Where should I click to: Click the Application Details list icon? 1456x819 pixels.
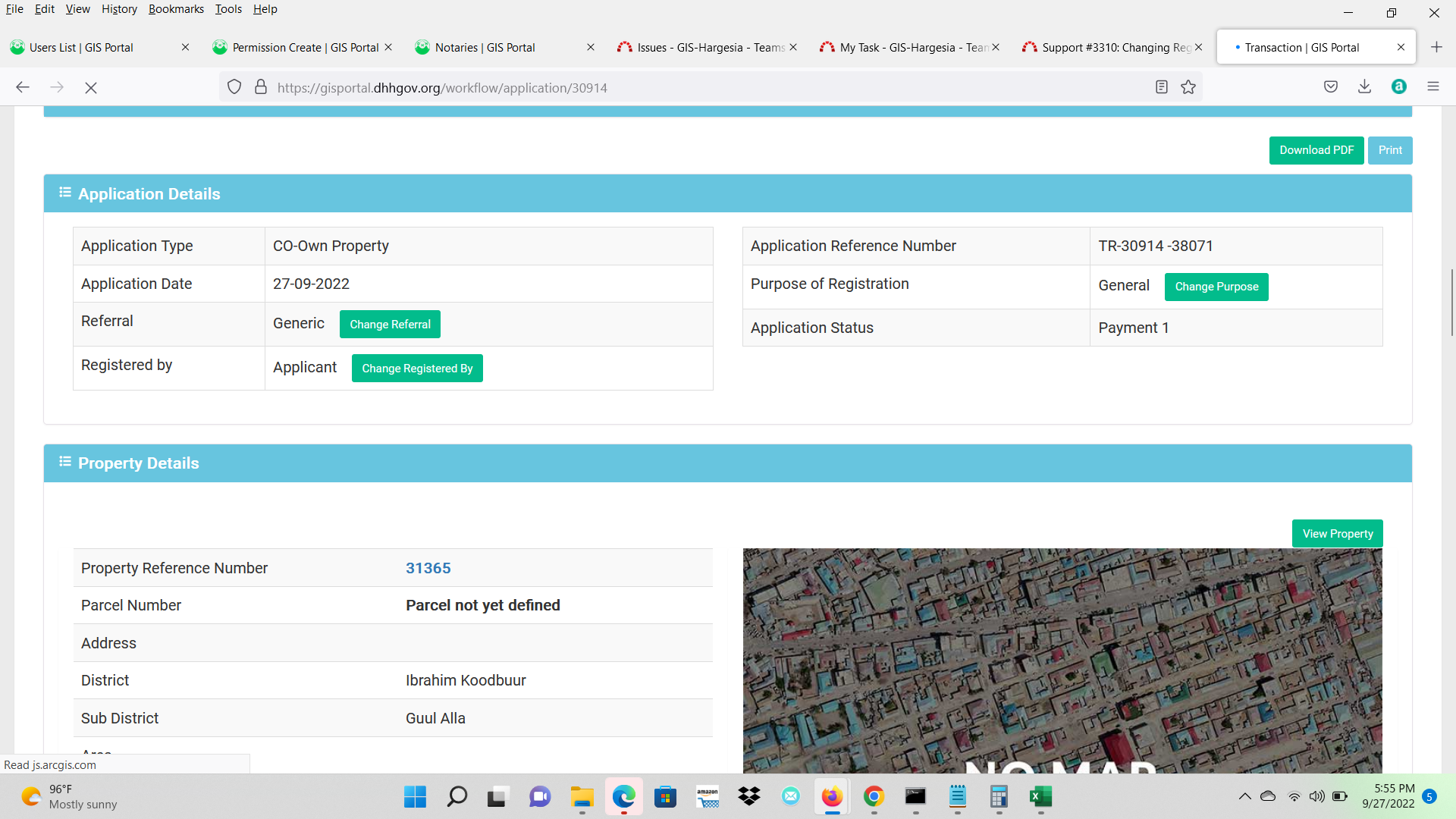[x=65, y=193]
